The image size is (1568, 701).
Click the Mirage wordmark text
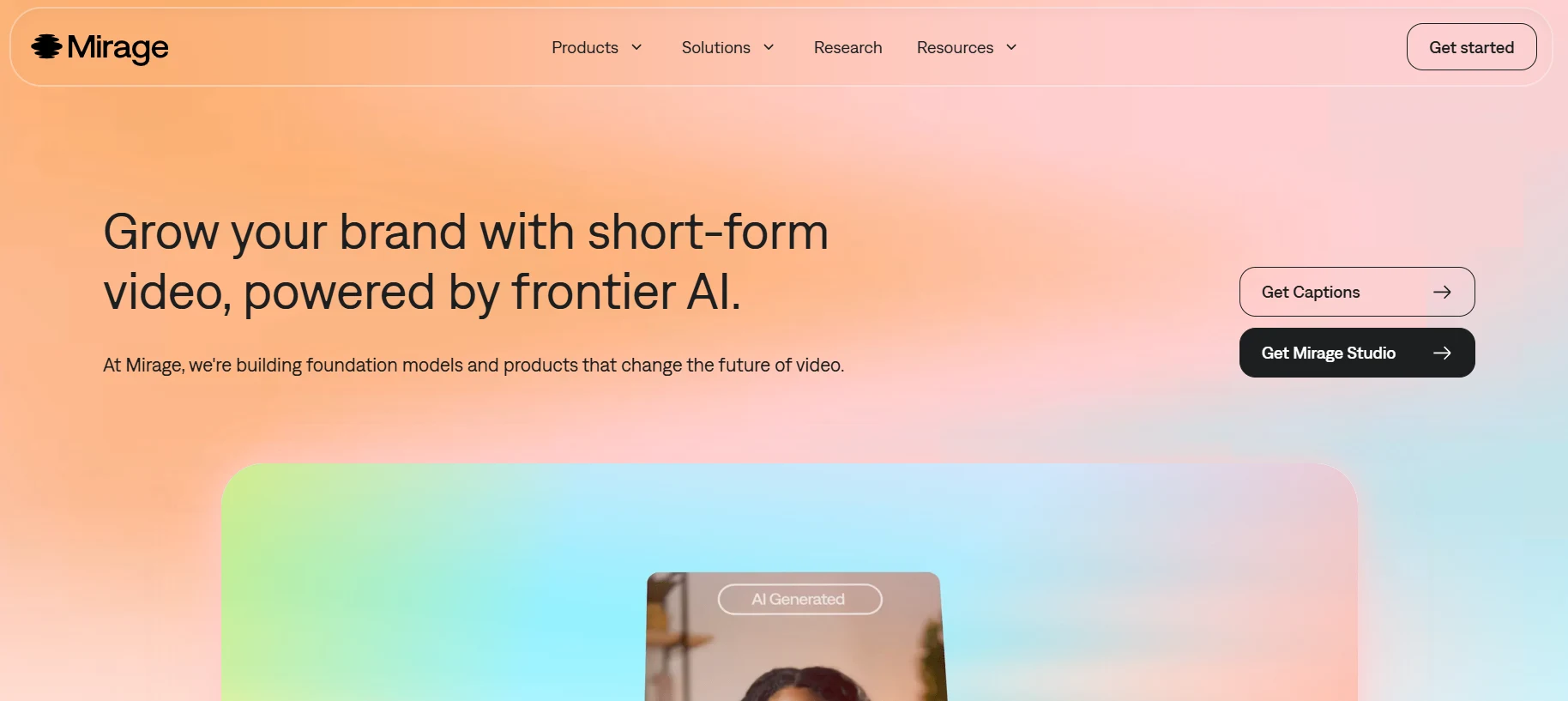click(118, 48)
